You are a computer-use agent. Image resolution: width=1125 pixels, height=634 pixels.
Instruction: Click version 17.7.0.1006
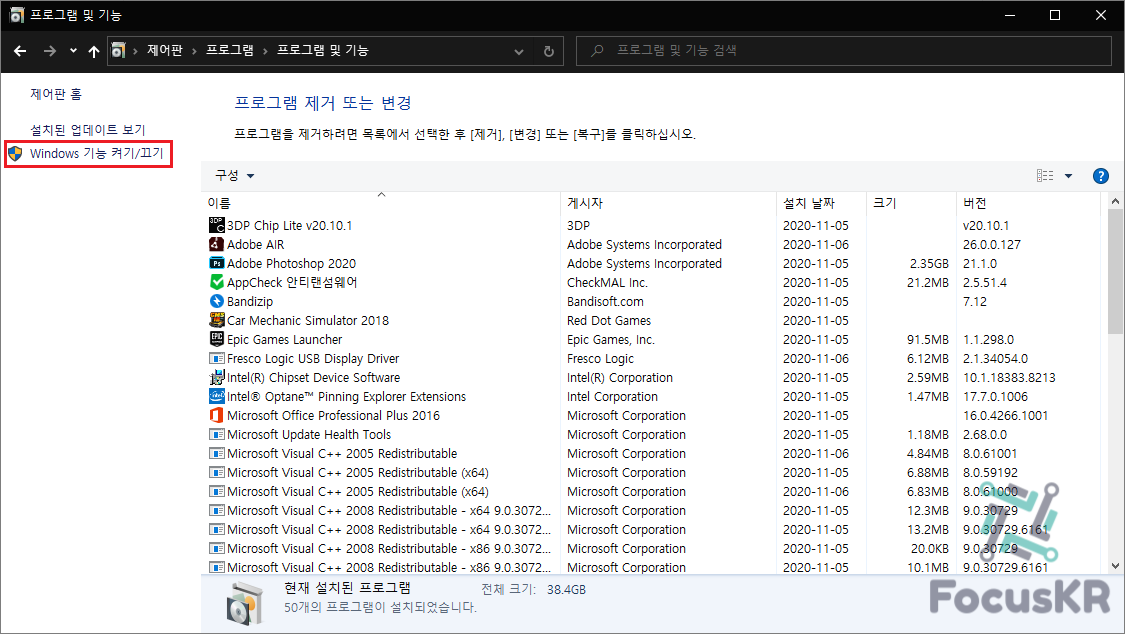995,397
